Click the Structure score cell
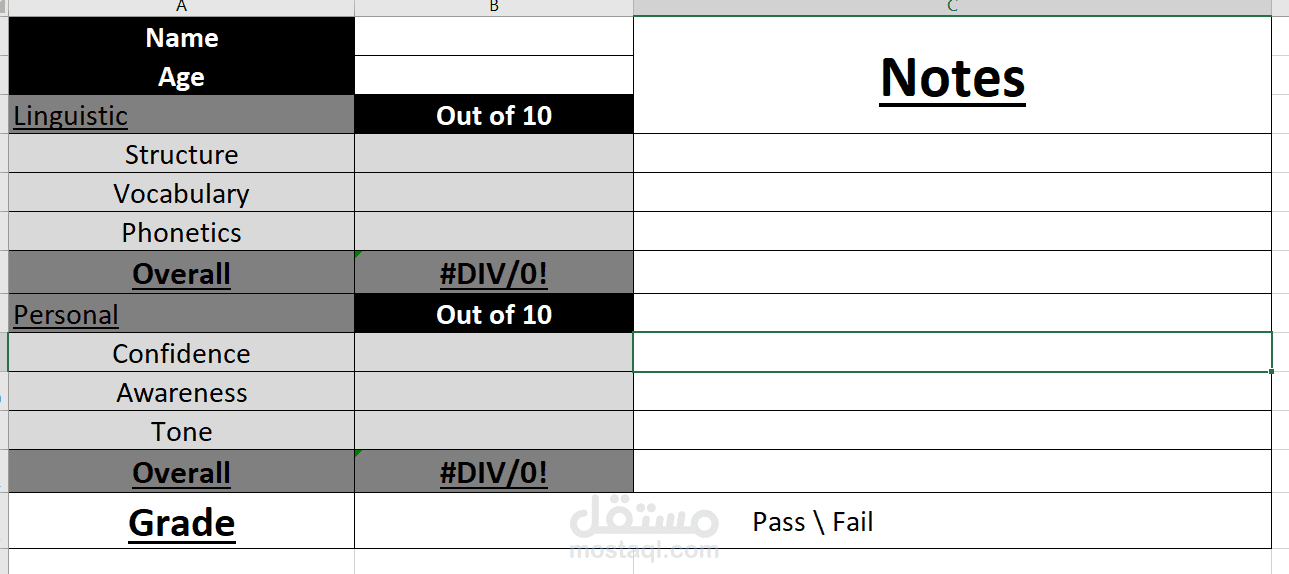This screenshot has height=574, width=1289. click(494, 154)
